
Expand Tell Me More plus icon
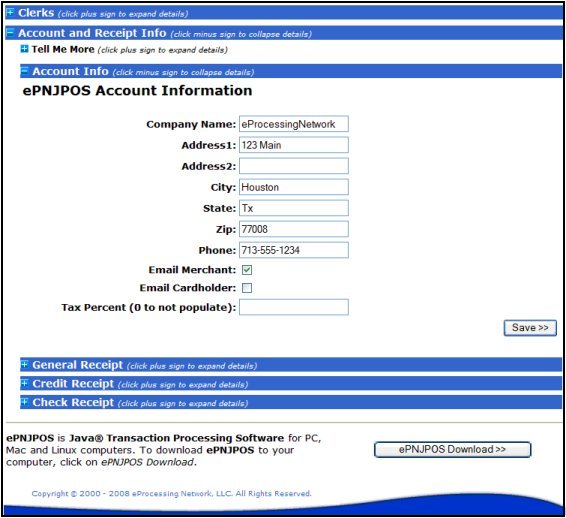[24, 49]
